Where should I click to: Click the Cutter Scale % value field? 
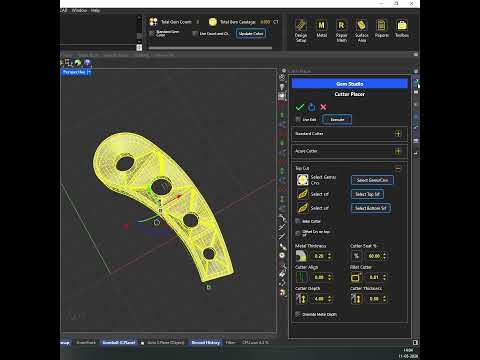coord(374,256)
